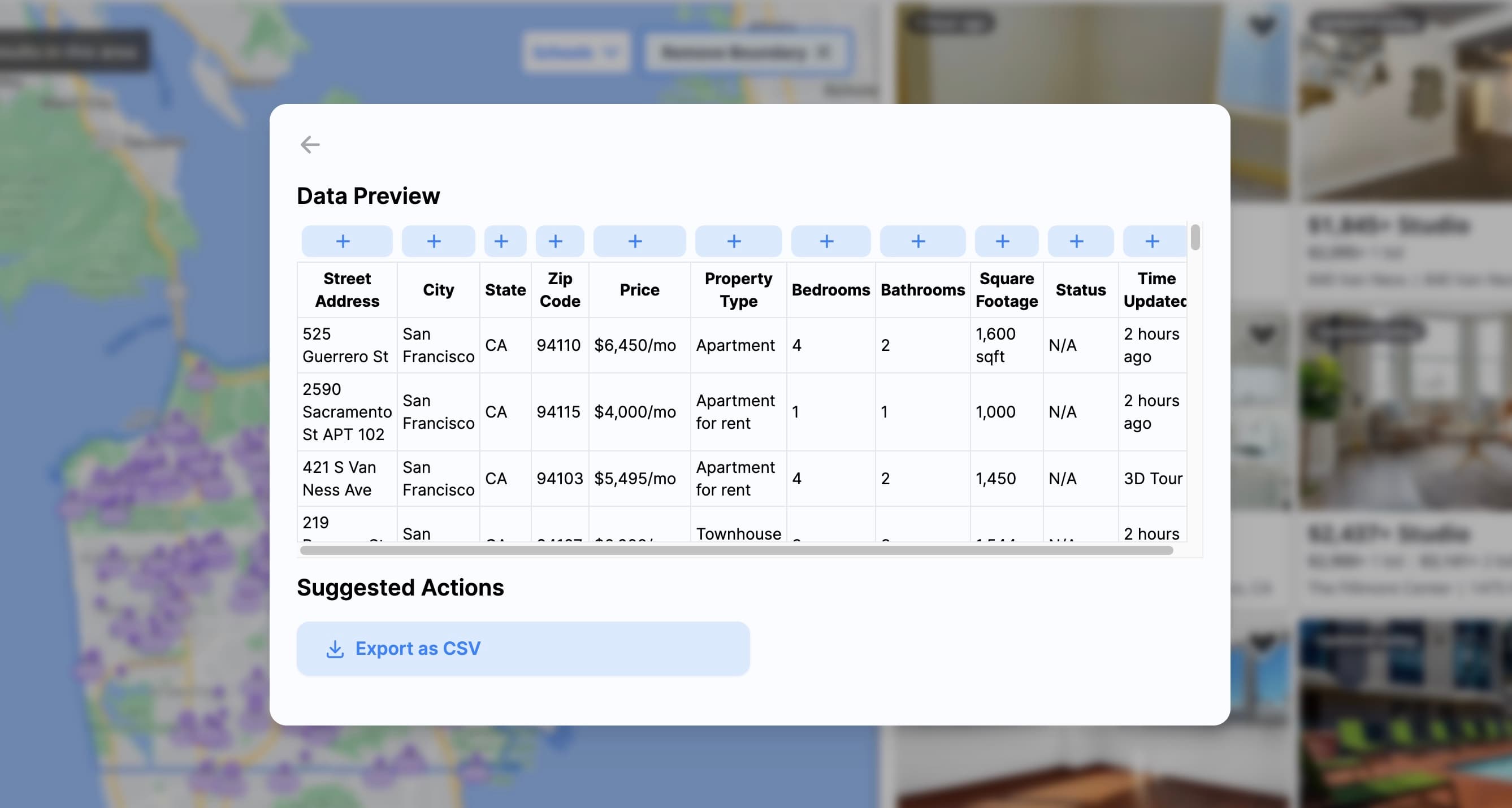Select the State column header

[x=505, y=290]
